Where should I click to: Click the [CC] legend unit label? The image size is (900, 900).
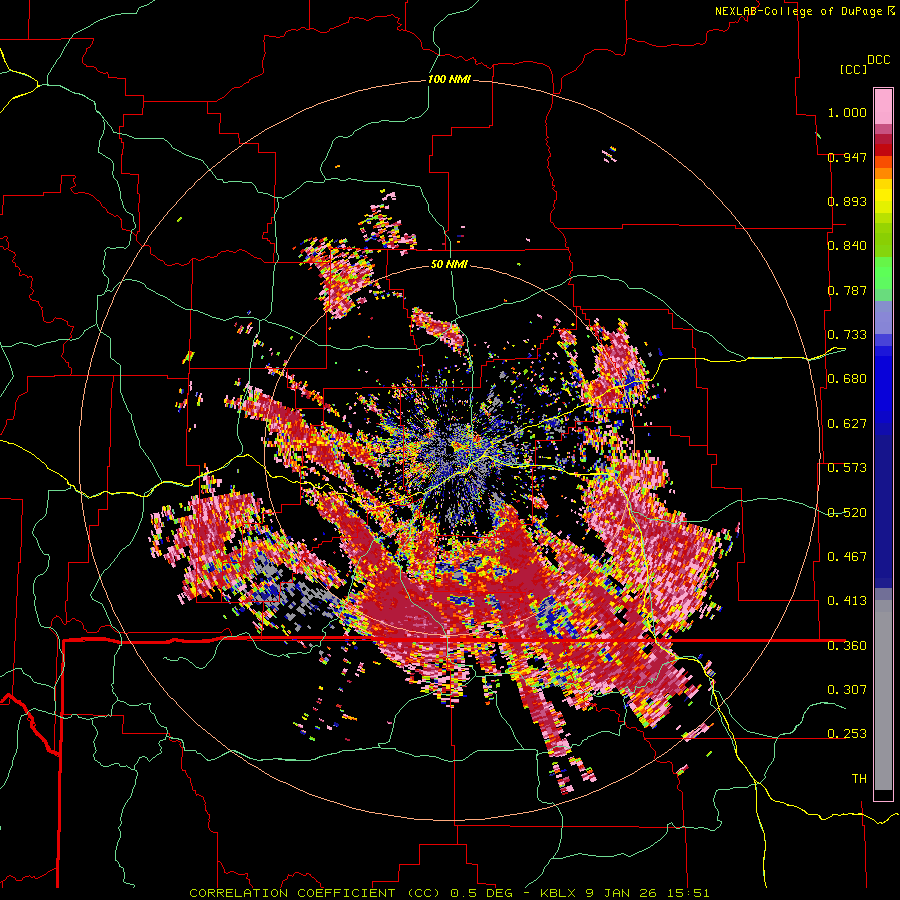point(854,69)
